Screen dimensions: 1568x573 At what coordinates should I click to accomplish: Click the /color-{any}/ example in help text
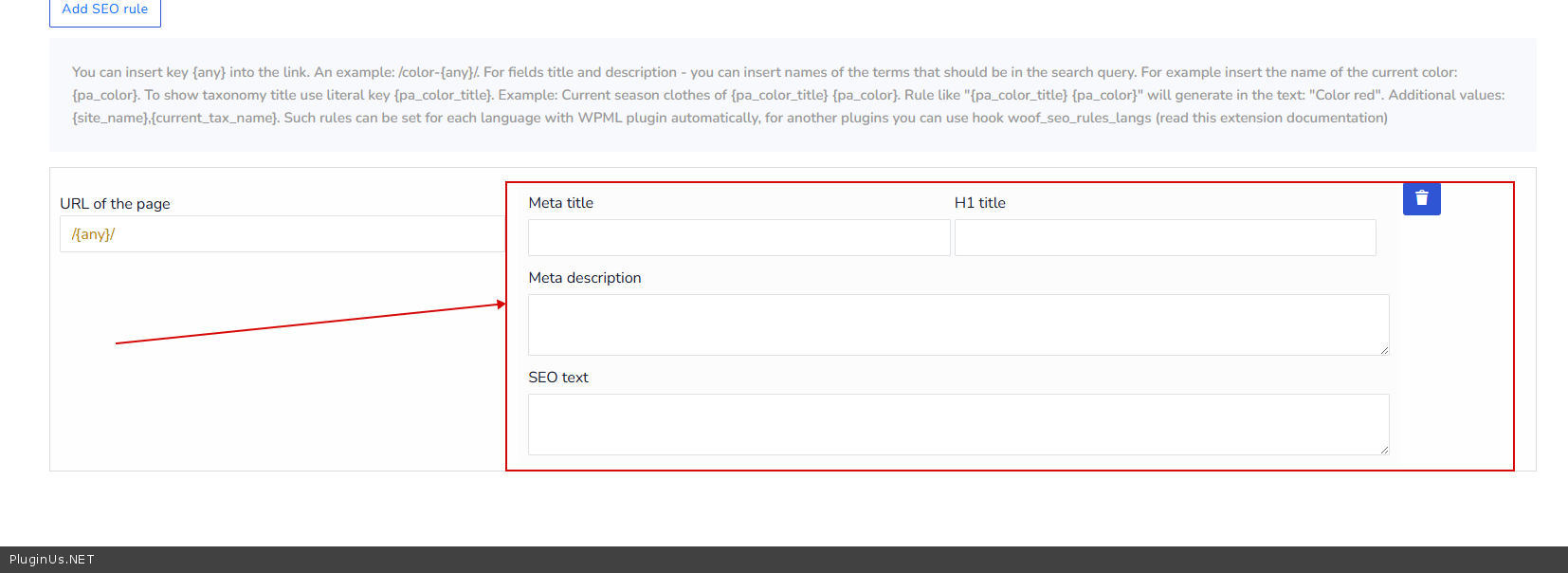(x=439, y=72)
